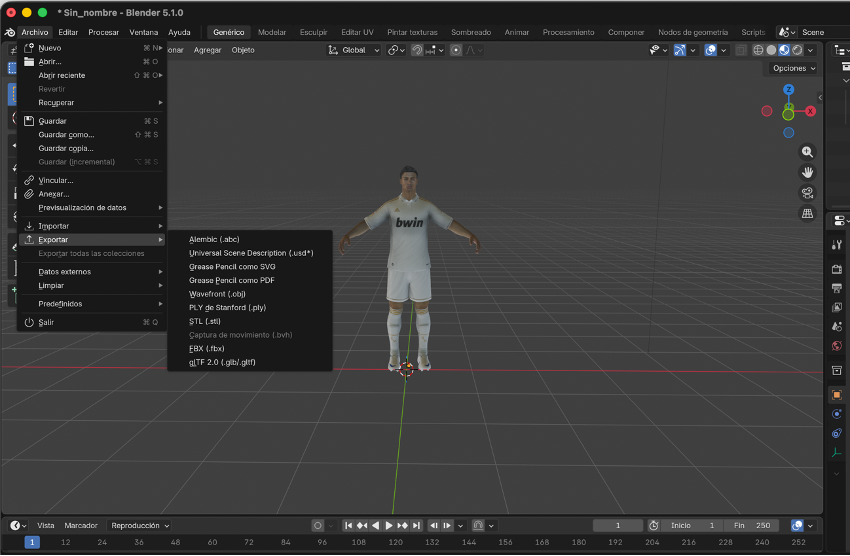Image resolution: width=850 pixels, height=556 pixels.
Task: Click Guardar como... in Archivo menu
Action: (66, 134)
